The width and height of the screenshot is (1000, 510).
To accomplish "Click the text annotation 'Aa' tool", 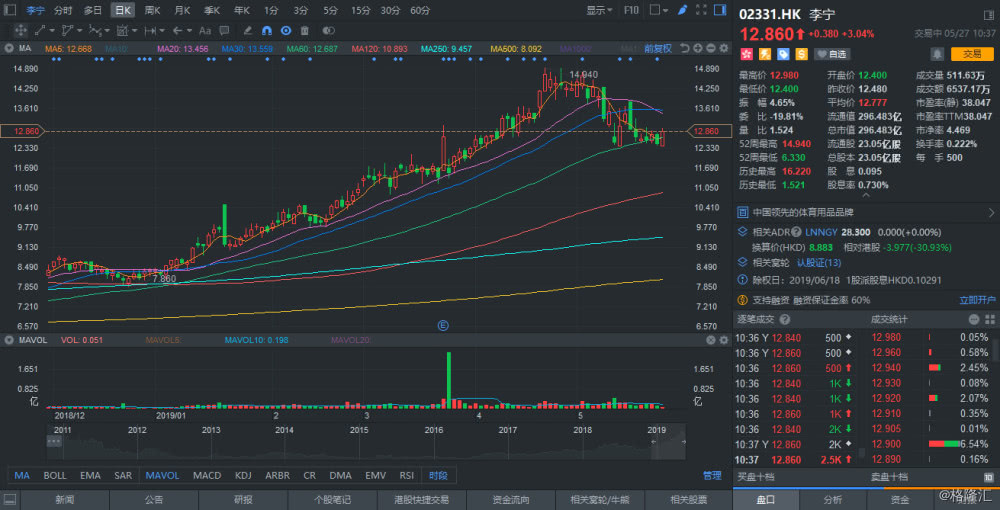I will click(x=205, y=30).
